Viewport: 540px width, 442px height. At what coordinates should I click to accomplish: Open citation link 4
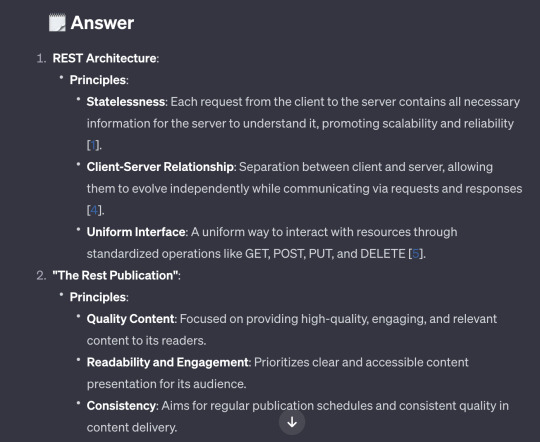94,210
